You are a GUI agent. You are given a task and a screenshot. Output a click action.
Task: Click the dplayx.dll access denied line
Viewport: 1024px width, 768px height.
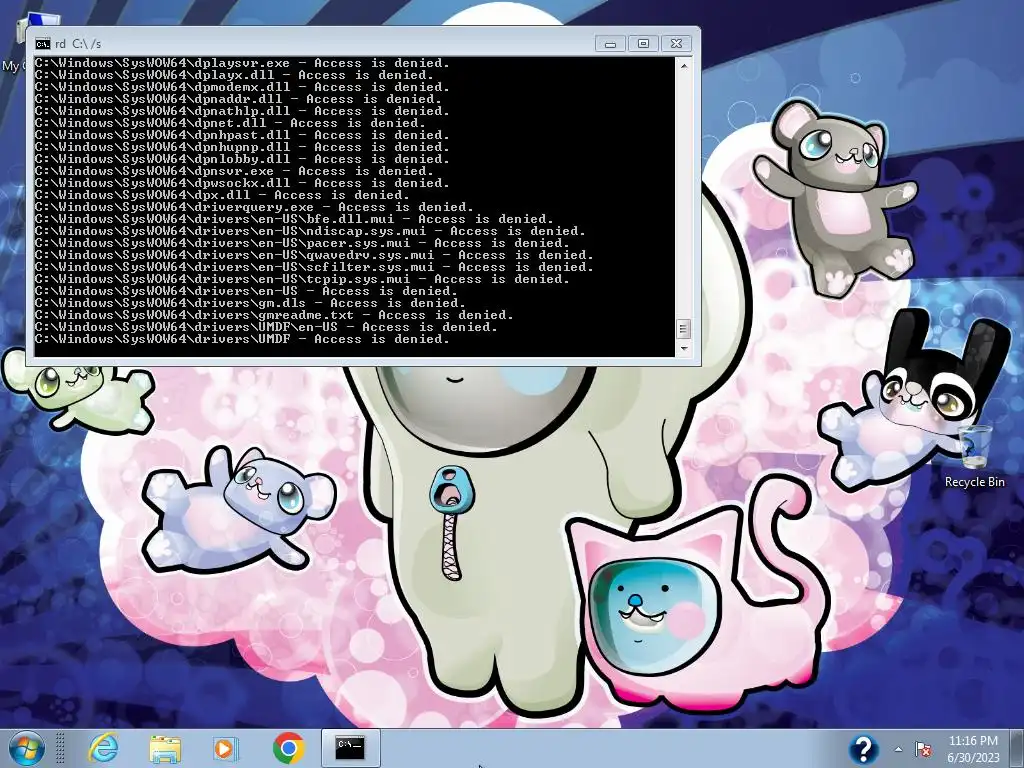click(234, 75)
